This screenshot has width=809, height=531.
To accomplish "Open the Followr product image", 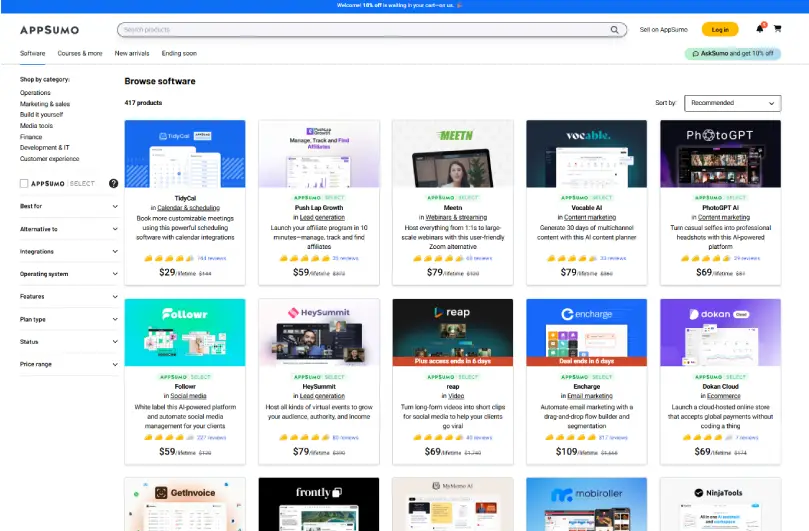I will point(185,332).
